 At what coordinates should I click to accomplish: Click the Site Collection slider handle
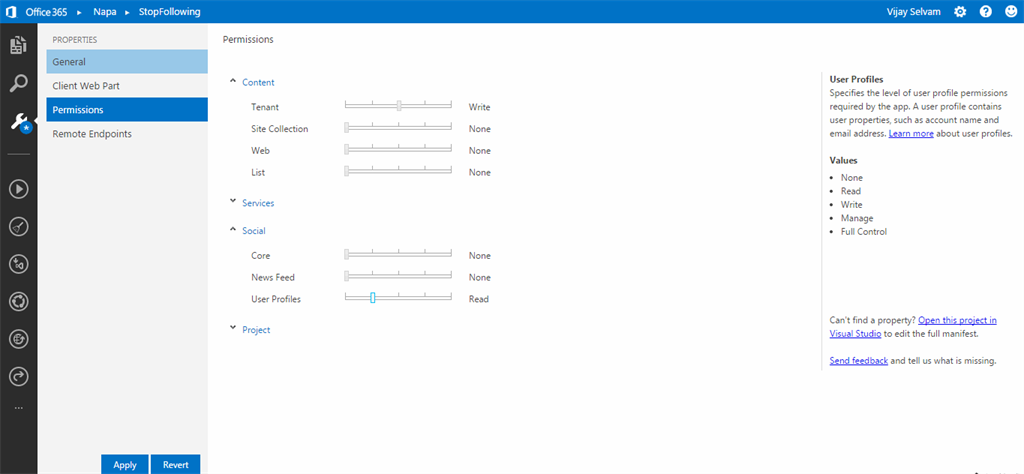(346, 129)
